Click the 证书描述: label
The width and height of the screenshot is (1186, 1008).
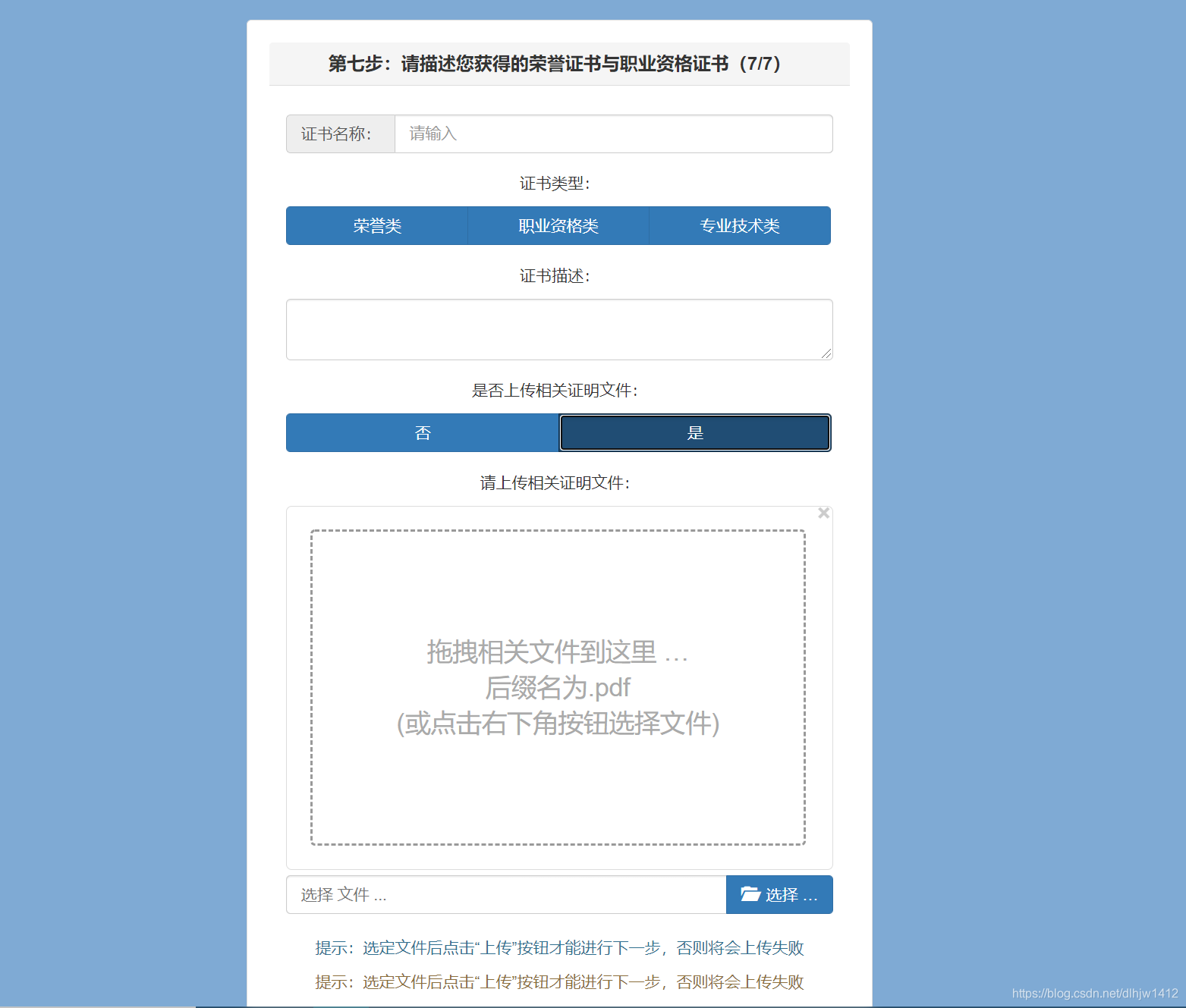pos(555,276)
